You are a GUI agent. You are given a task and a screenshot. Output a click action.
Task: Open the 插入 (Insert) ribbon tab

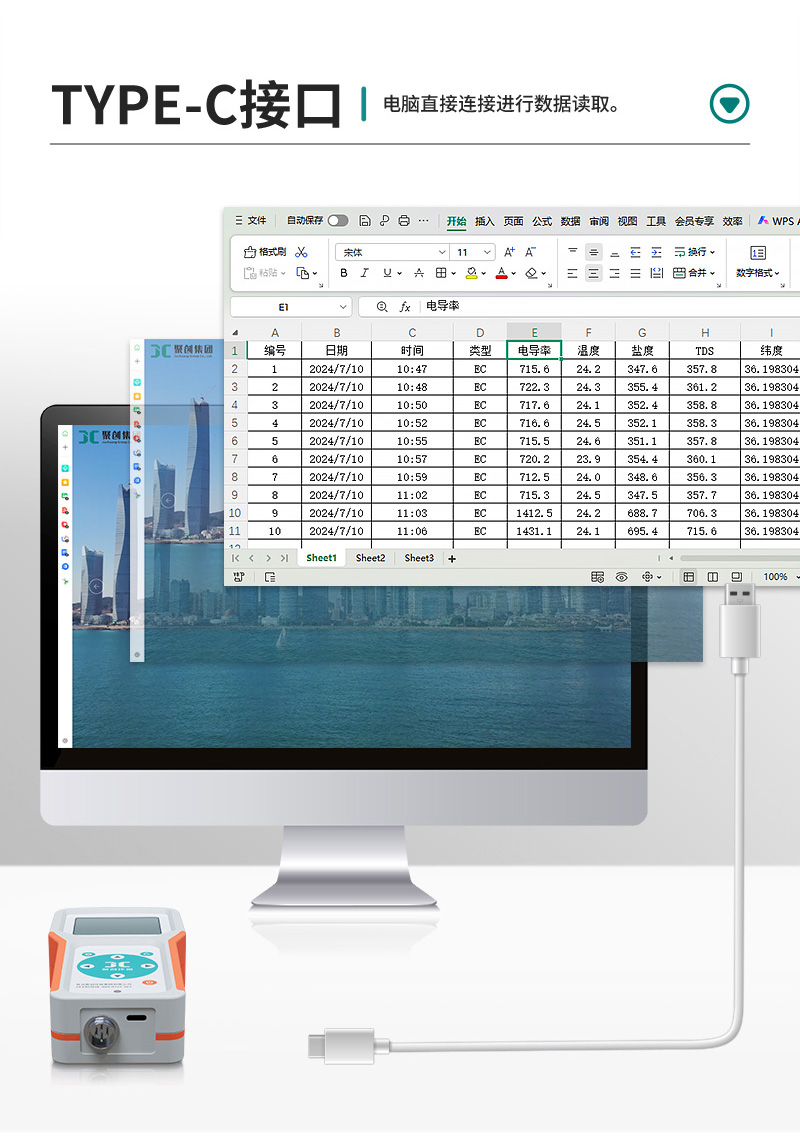point(484,221)
